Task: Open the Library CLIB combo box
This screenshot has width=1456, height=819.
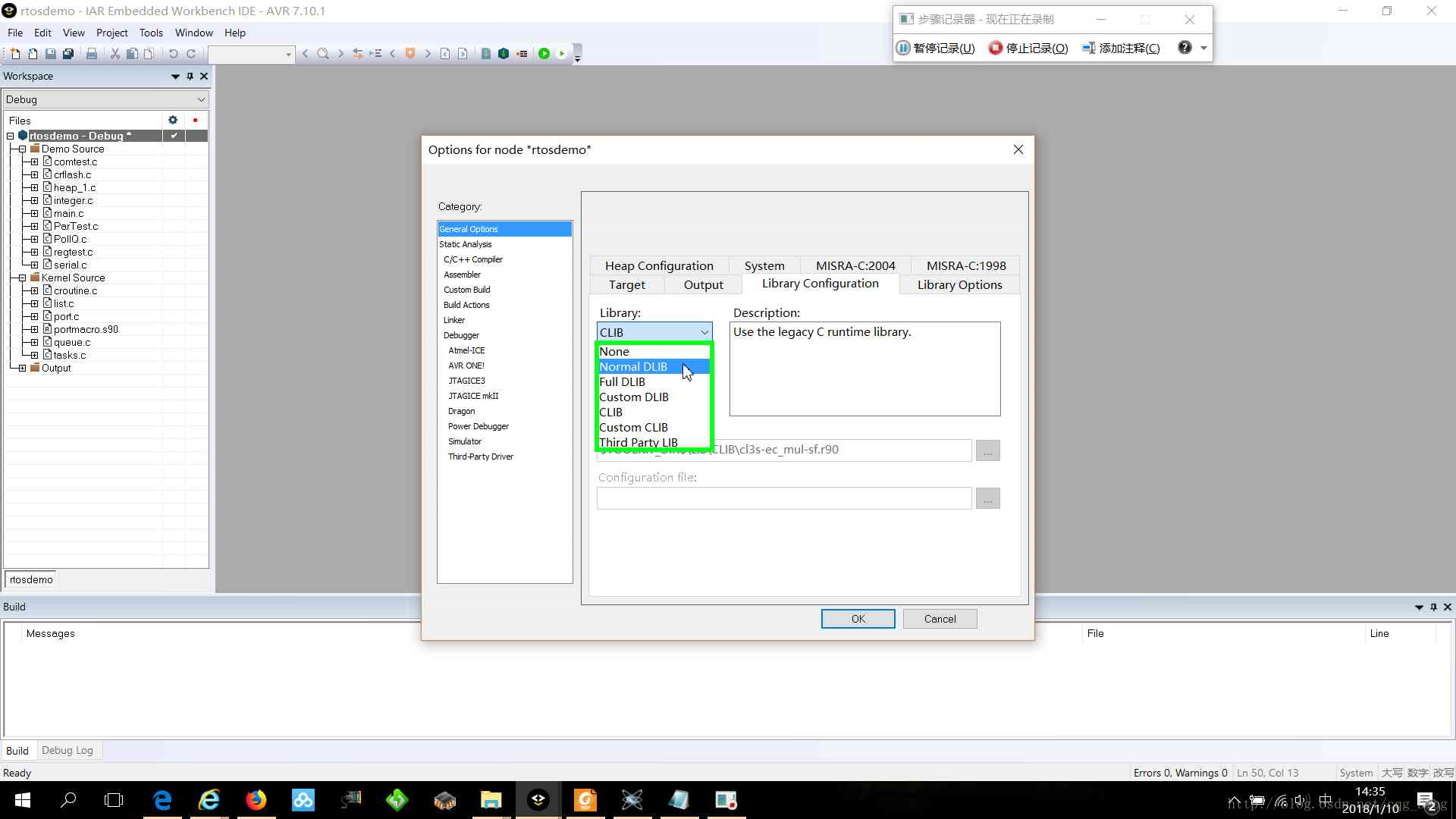Action: (654, 332)
